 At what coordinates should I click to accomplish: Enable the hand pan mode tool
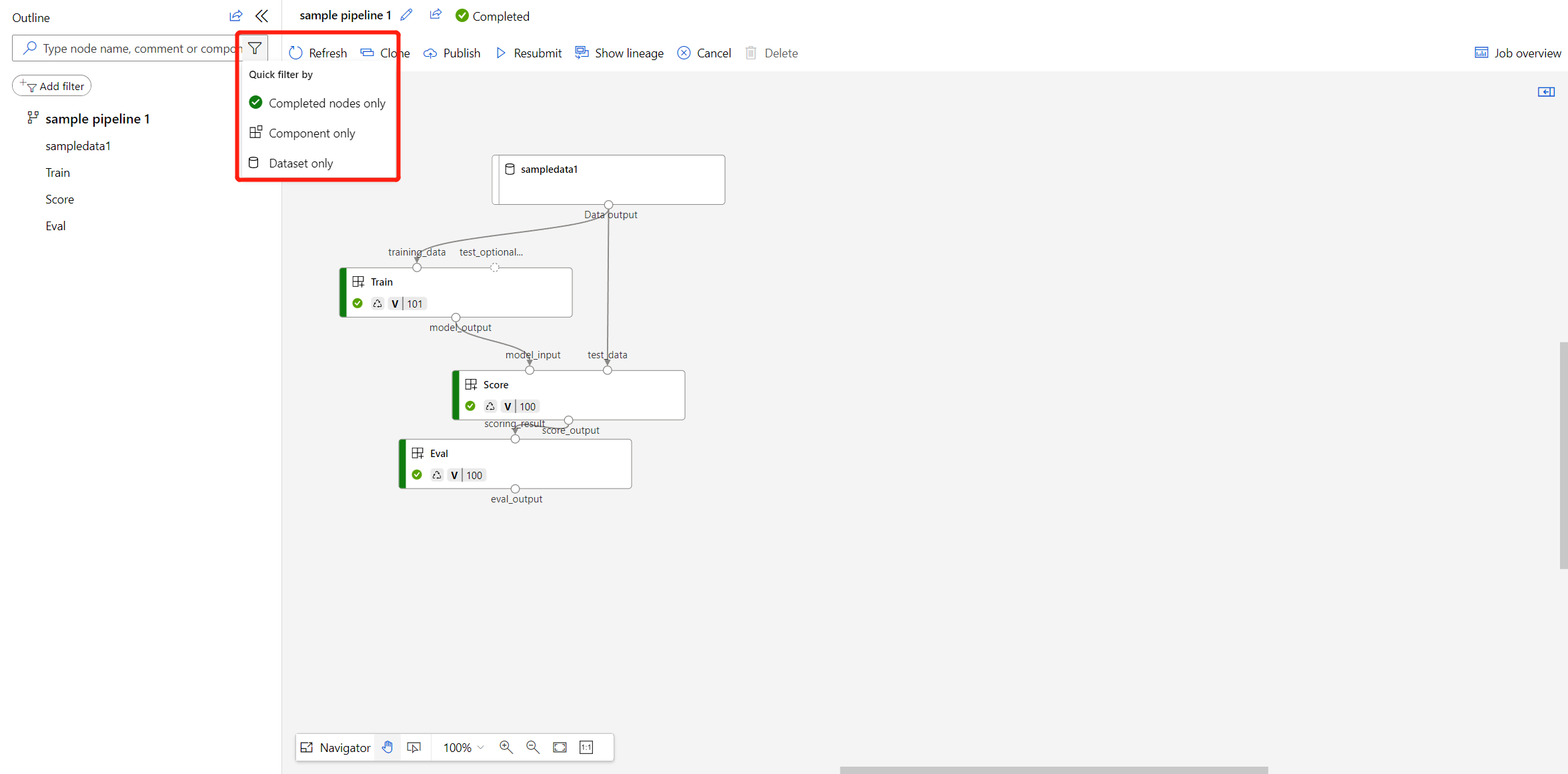click(387, 747)
